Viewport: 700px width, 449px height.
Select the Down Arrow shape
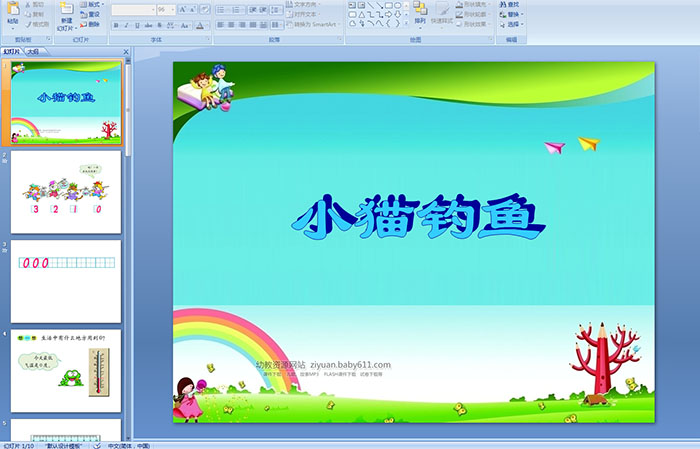397,15
